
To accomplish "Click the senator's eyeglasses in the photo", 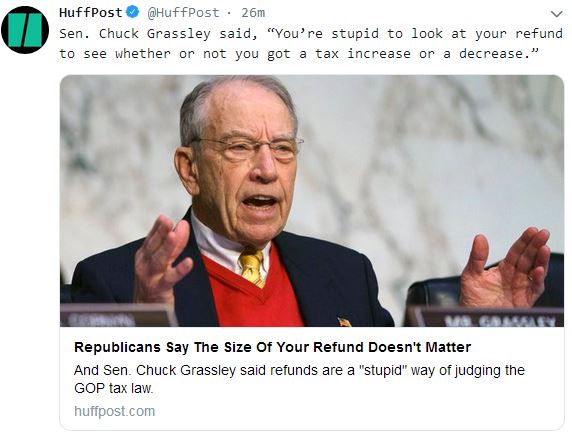I will click(248, 147).
